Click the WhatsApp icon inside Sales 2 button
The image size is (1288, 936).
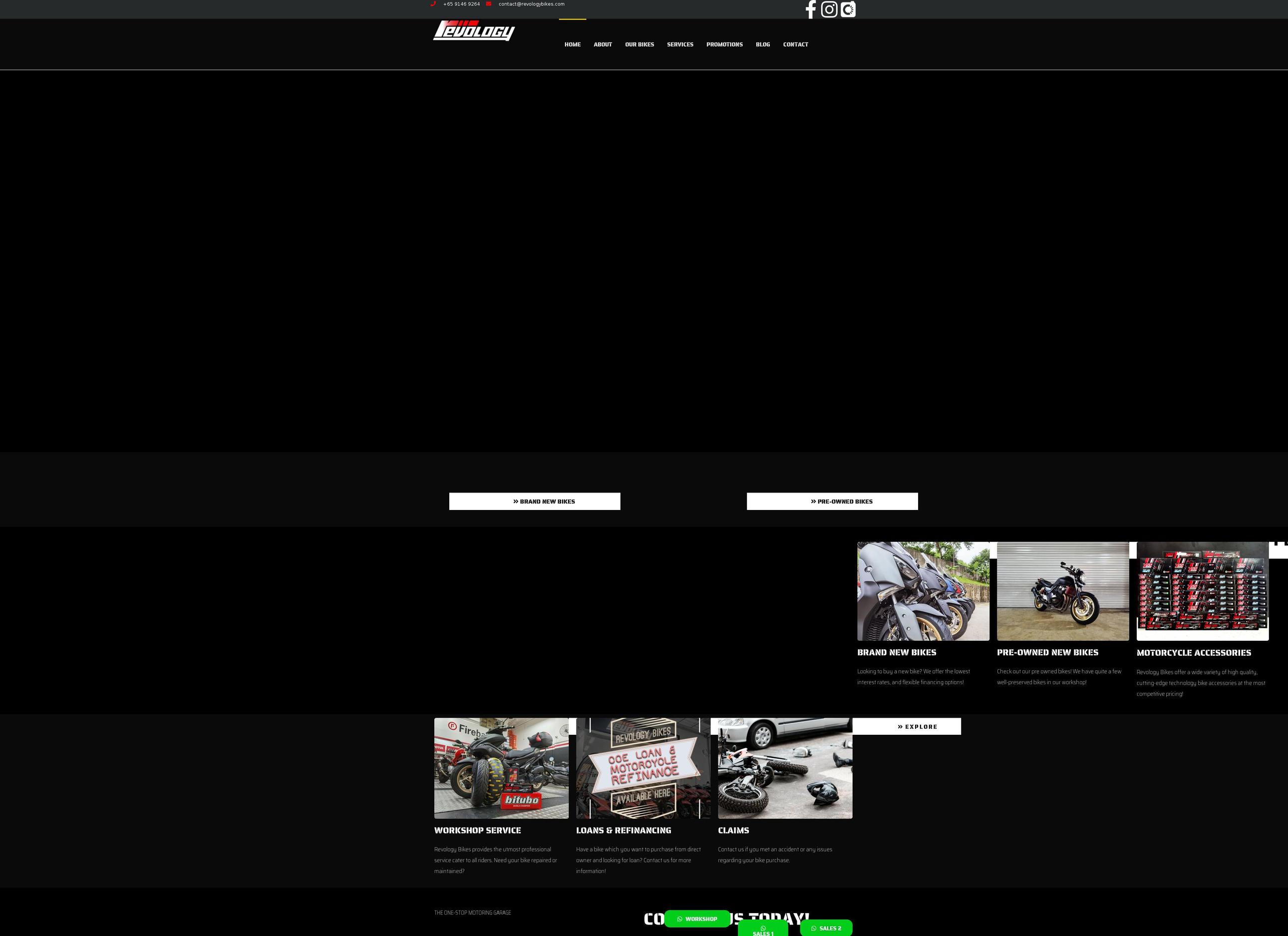click(x=813, y=928)
